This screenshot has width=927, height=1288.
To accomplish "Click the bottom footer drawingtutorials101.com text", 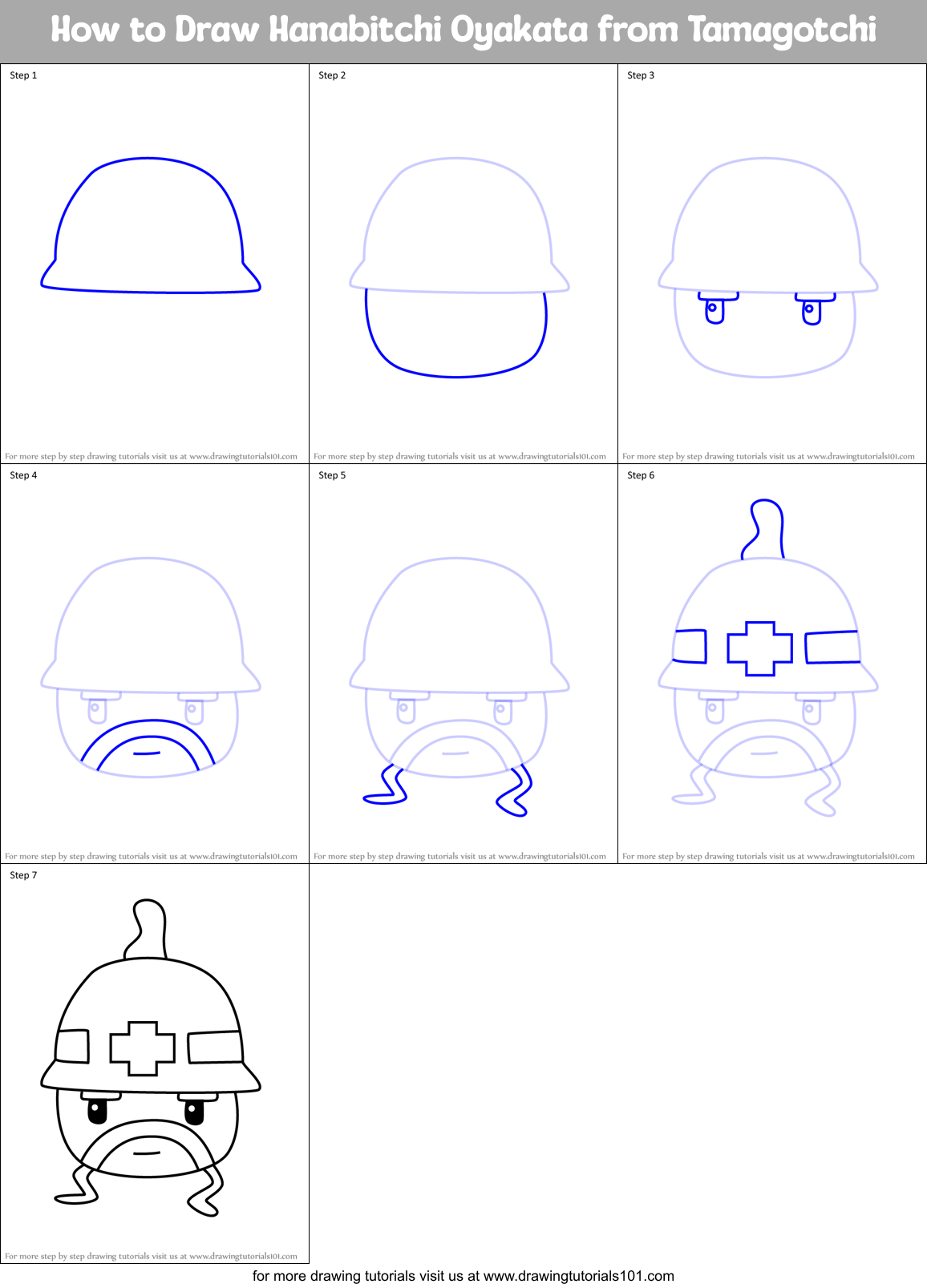I will click(x=463, y=1275).
